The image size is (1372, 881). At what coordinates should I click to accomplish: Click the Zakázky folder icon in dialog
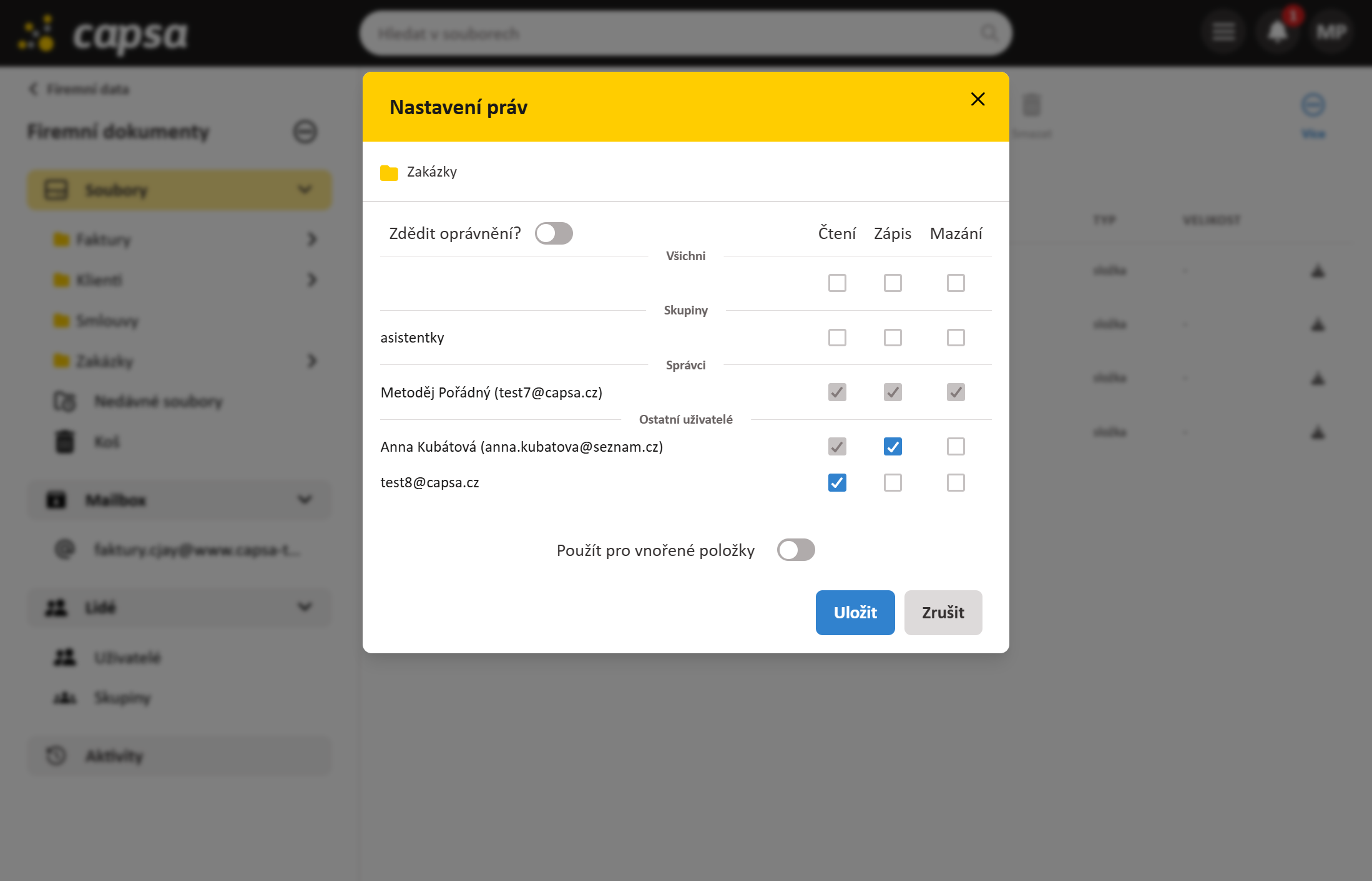(389, 173)
